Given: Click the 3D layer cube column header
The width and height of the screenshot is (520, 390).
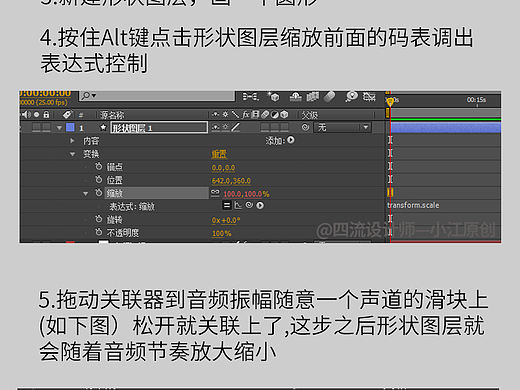Looking at the screenshot, I should coord(284,115).
